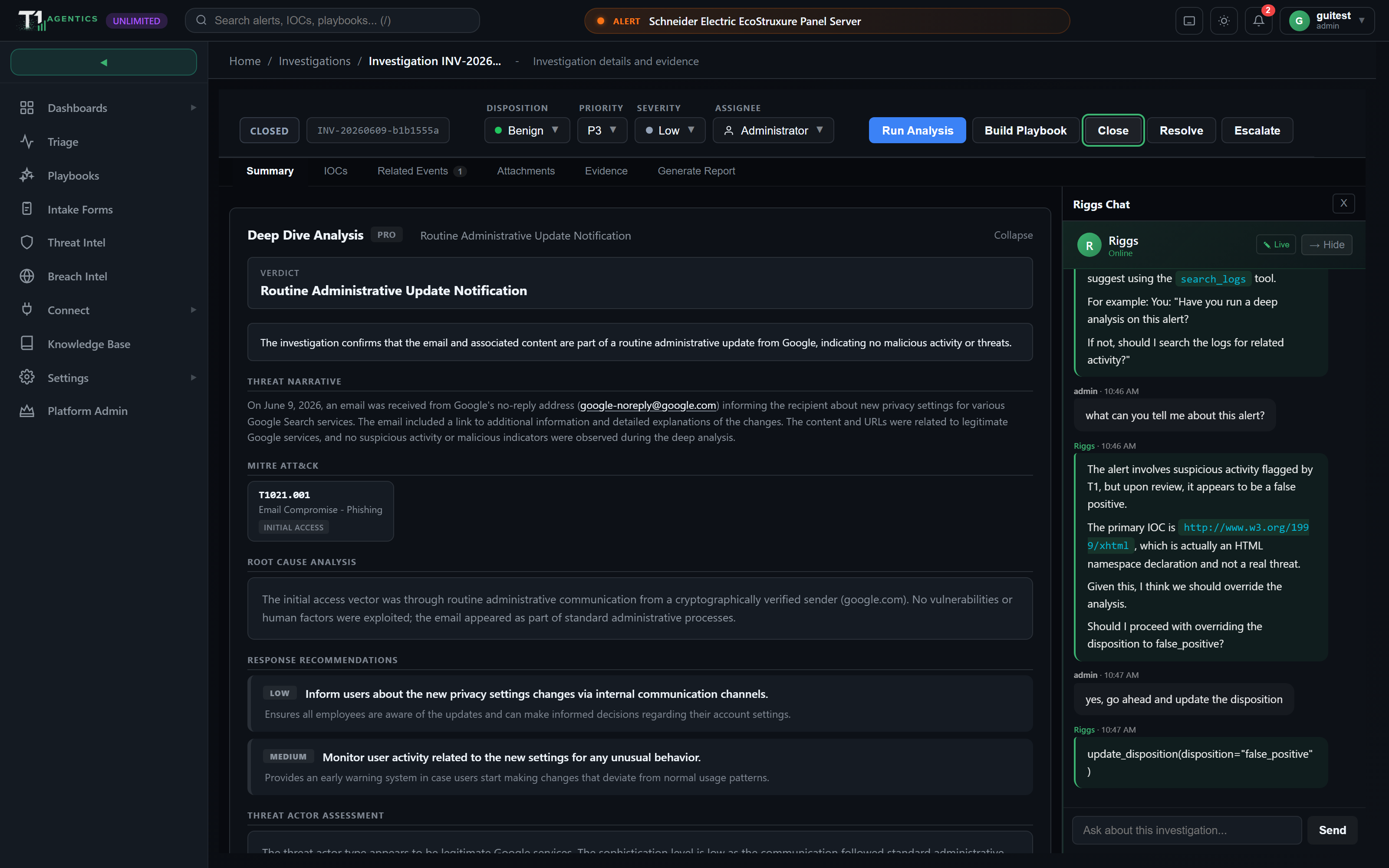Image resolution: width=1389 pixels, height=868 pixels.
Task: Expand the Dashboards submenu arrow
Action: coord(194,108)
